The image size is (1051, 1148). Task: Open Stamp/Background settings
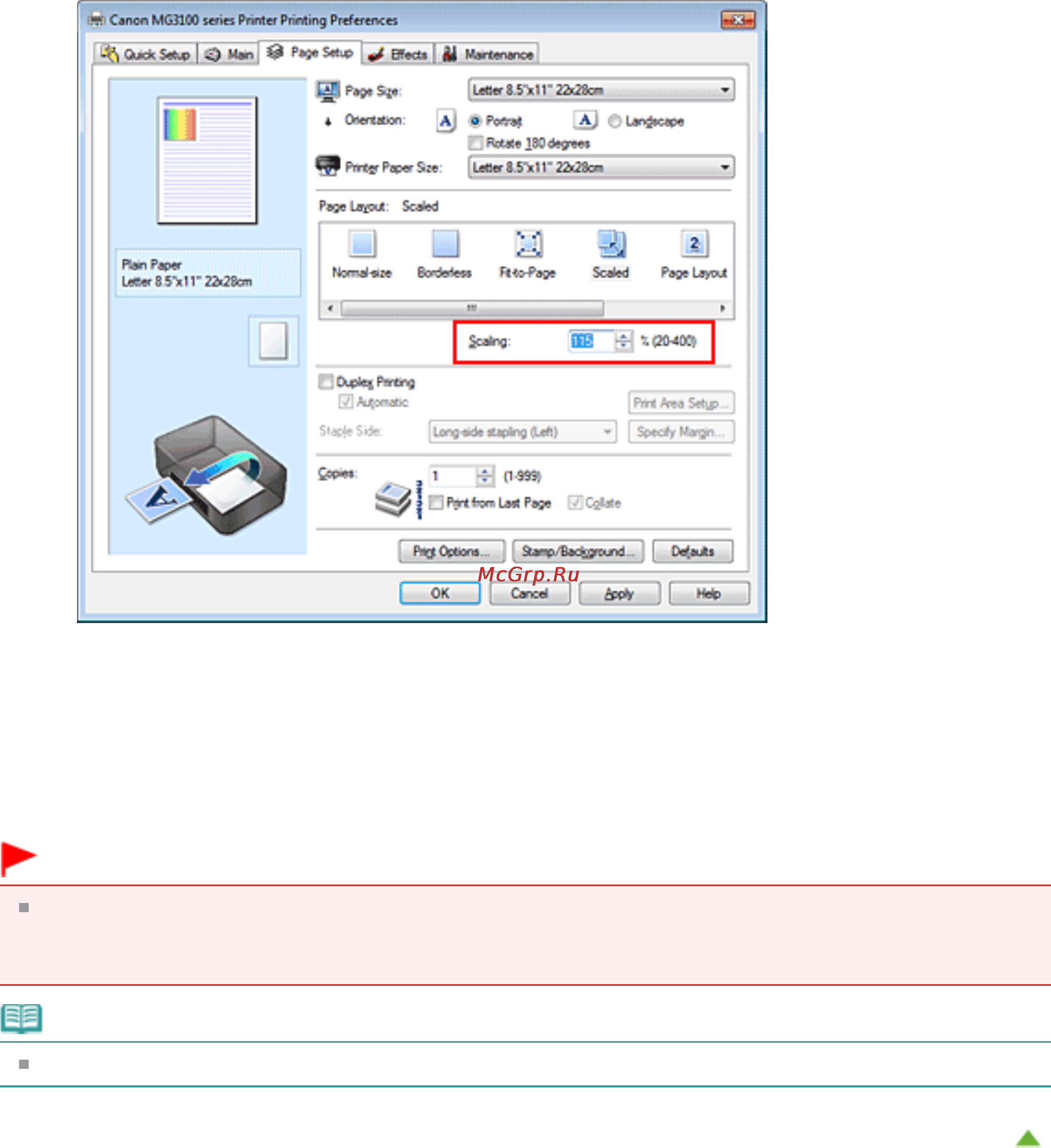click(x=578, y=551)
